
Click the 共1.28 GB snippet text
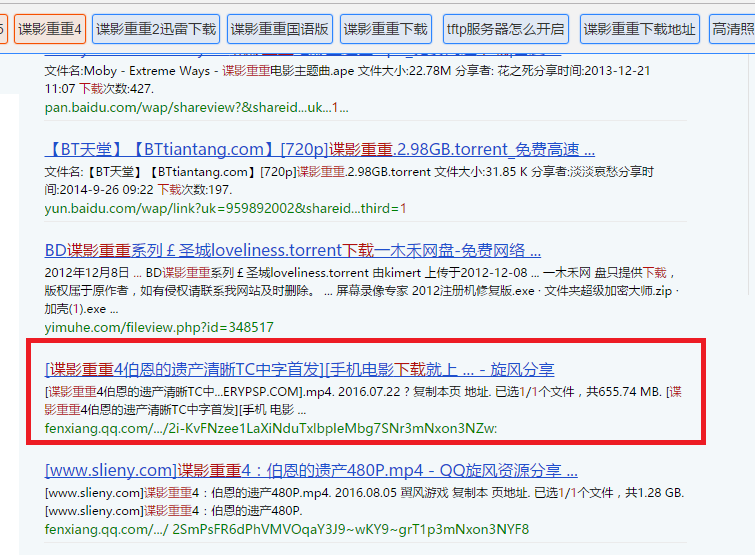(654, 493)
